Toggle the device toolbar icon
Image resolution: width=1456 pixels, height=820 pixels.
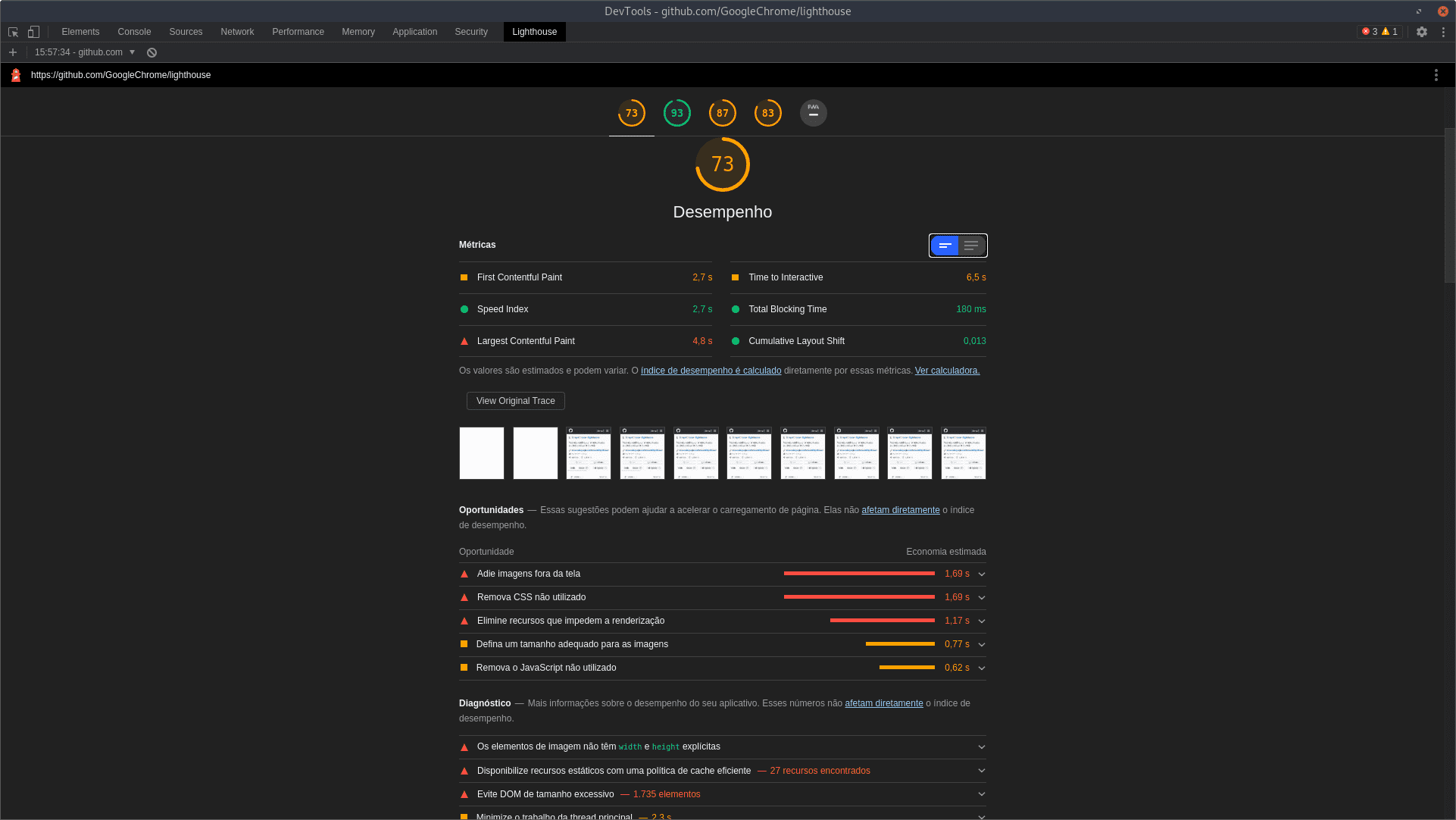coord(33,32)
